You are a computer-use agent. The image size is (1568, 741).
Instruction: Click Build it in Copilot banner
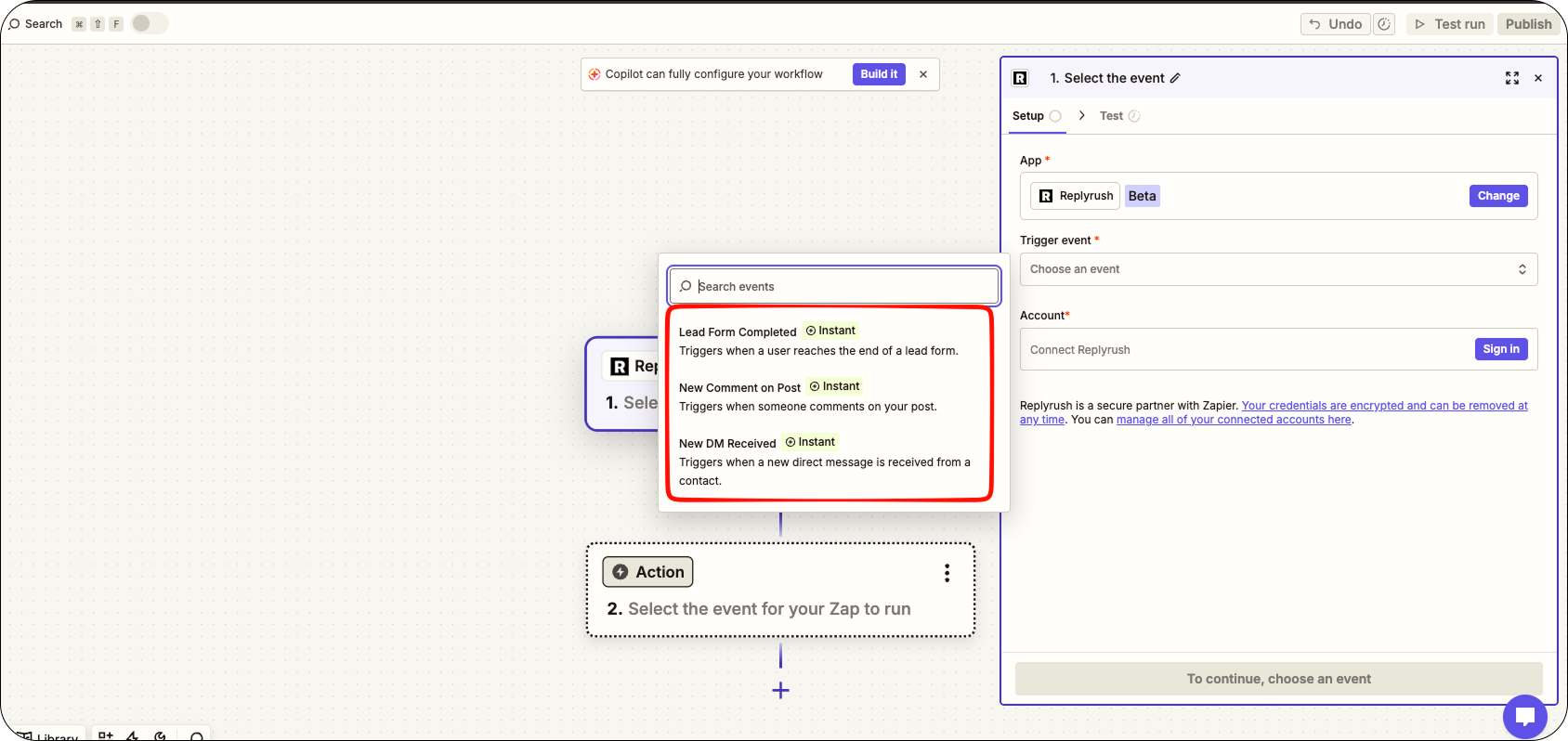879,74
